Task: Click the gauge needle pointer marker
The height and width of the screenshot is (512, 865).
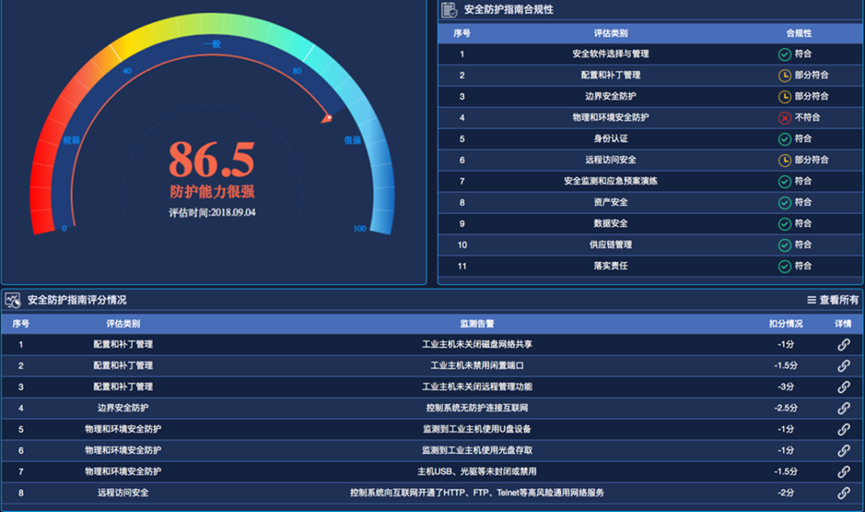Action: [x=327, y=118]
